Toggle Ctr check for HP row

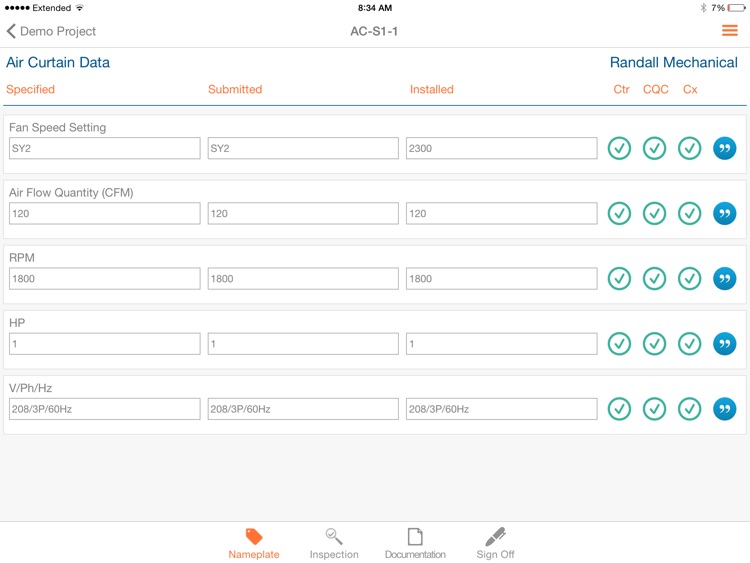pos(619,343)
